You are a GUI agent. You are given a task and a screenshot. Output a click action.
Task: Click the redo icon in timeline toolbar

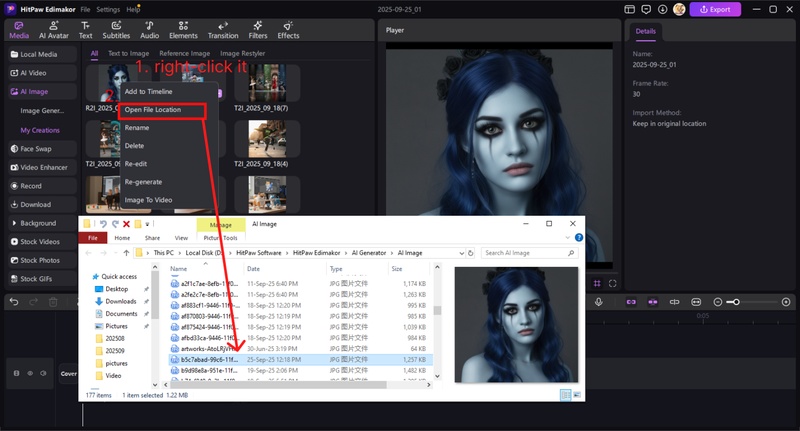33,302
